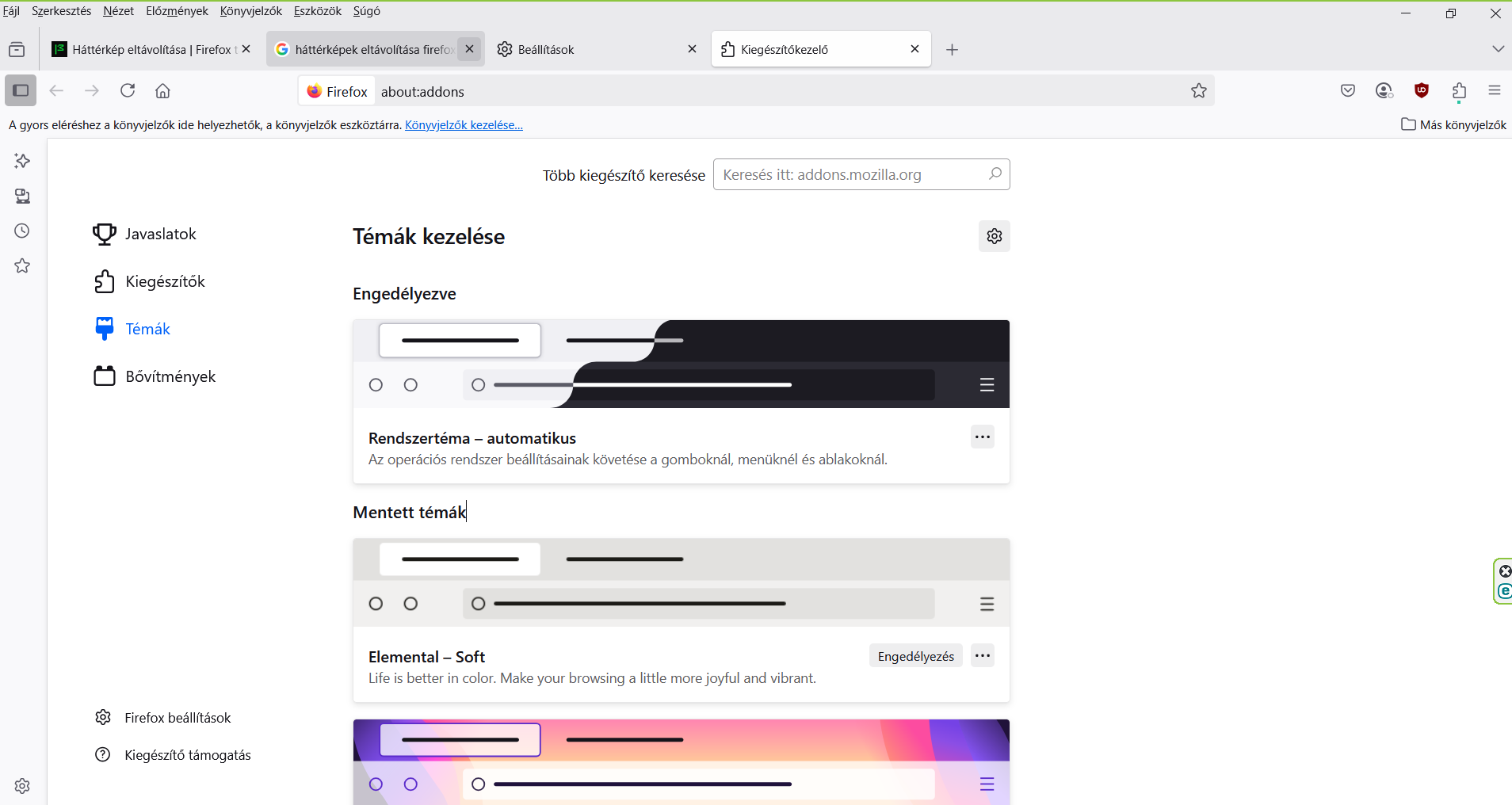Image resolution: width=1512 pixels, height=805 pixels.
Task: Close the Kiegészítőkezelő tab
Action: [914, 49]
